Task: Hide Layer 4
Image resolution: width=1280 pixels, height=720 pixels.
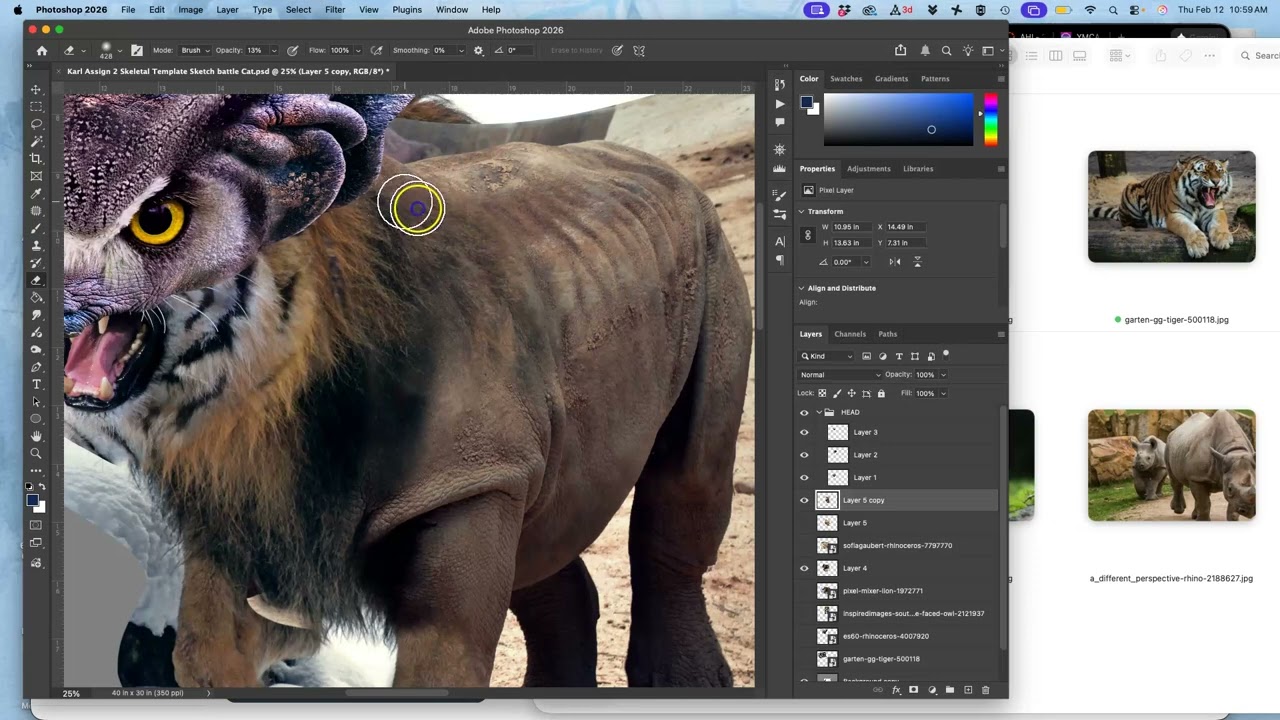Action: [x=804, y=568]
